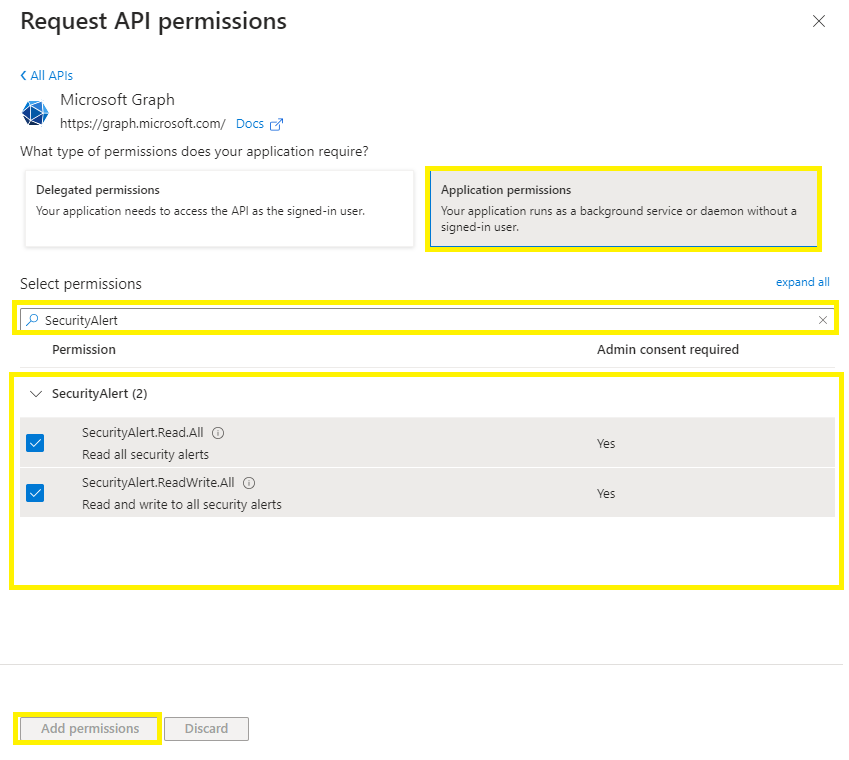849x760 pixels.
Task: Show info for SecurityAlert.Read.All
Action: click(218, 433)
